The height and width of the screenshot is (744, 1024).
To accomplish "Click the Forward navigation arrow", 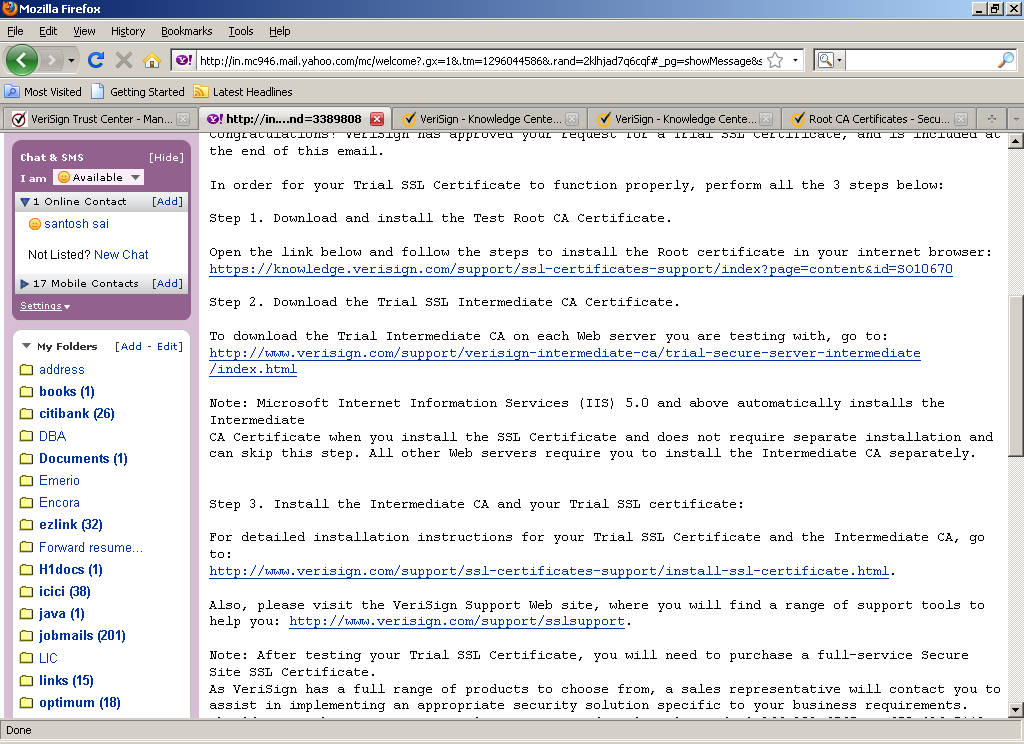I will pos(52,61).
